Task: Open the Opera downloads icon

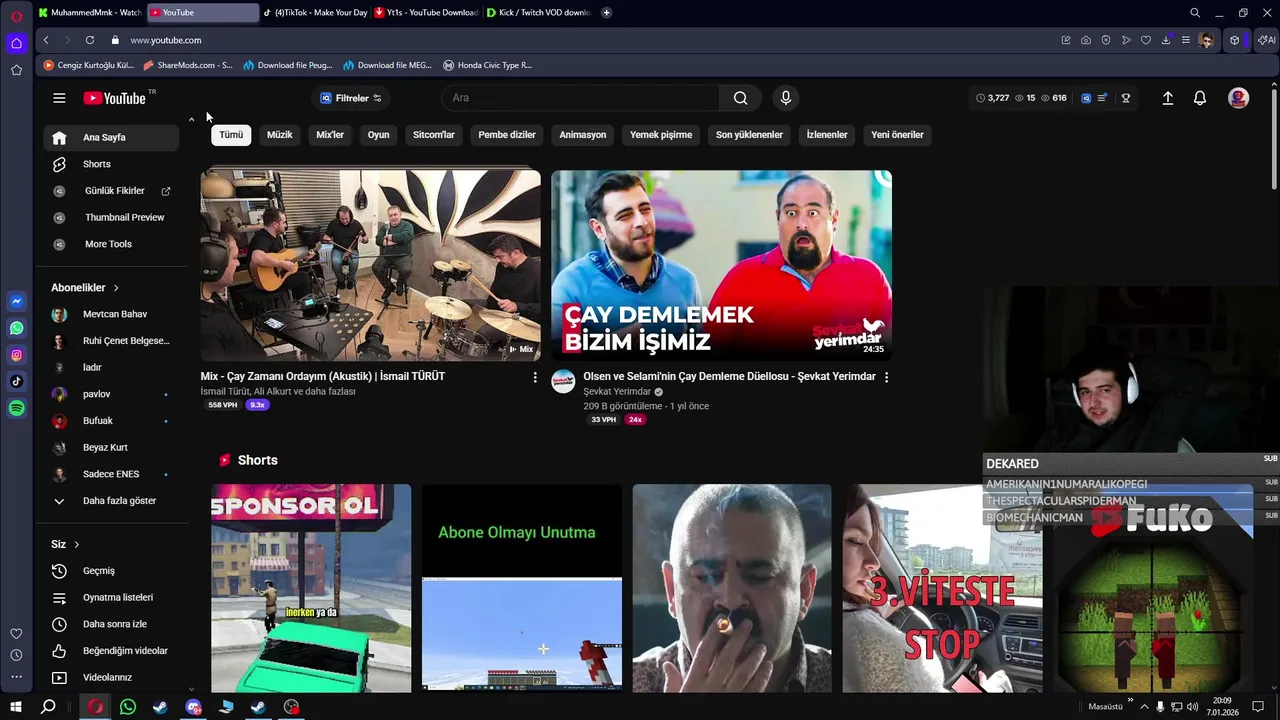Action: coord(1166,40)
